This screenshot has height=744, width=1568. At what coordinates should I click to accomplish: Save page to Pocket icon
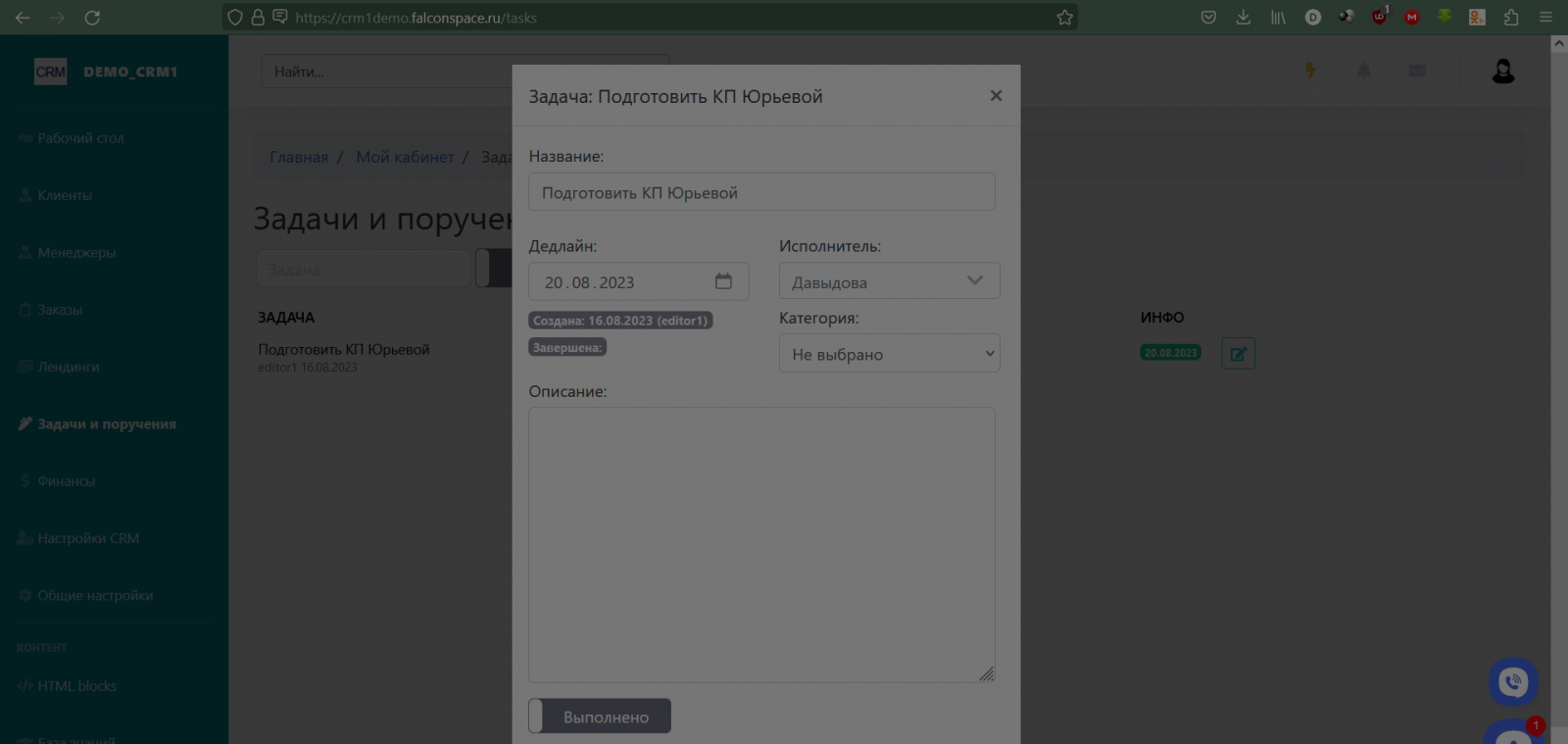[x=1208, y=18]
